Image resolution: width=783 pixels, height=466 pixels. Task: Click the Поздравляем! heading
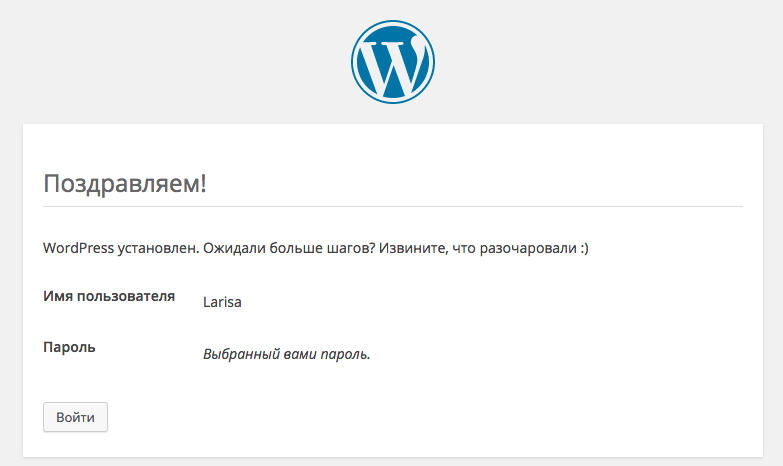[125, 184]
